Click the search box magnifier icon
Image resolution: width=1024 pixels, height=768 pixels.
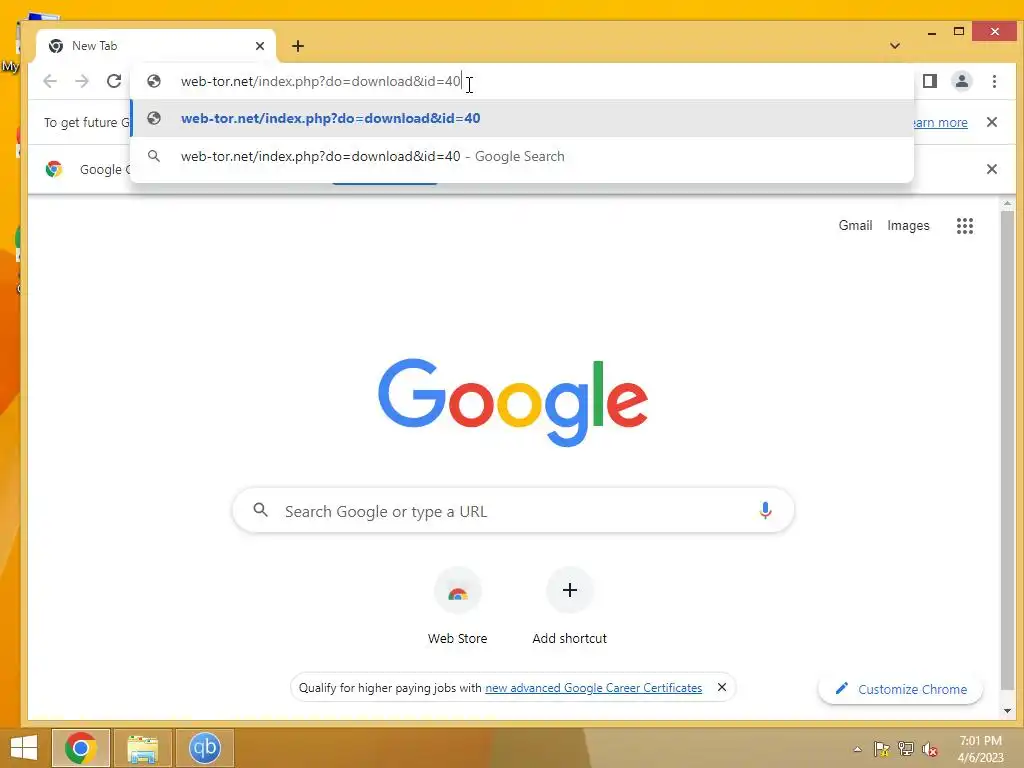pos(261,510)
